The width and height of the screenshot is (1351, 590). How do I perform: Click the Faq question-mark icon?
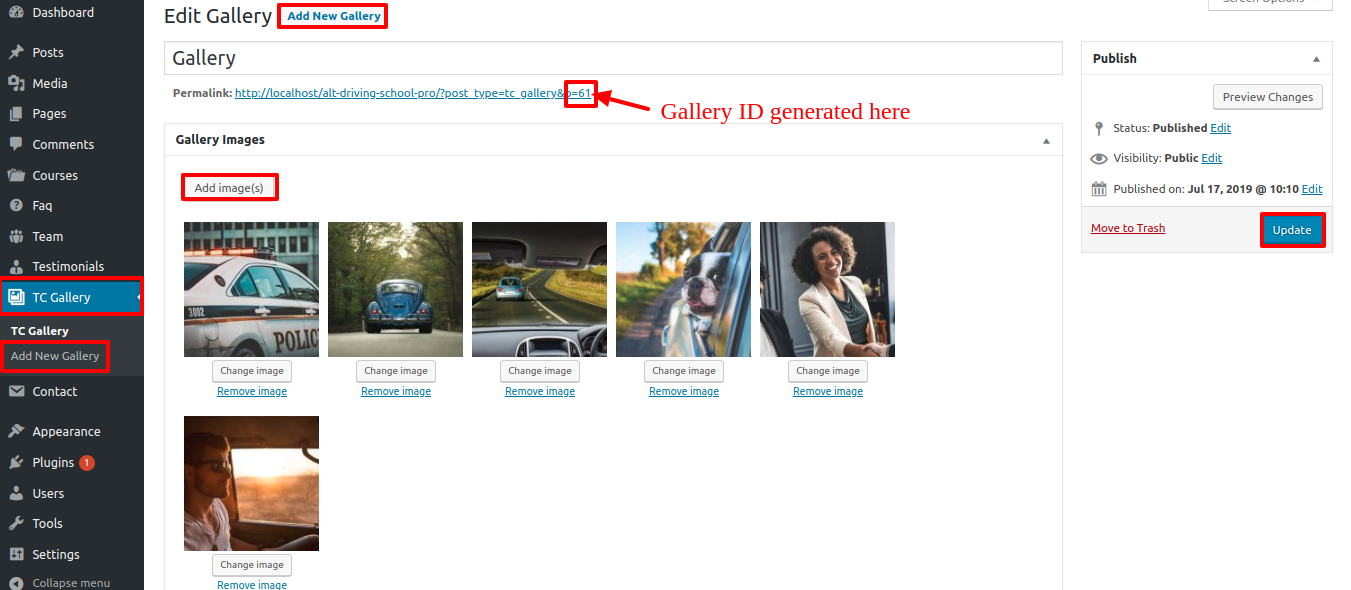tap(16, 205)
